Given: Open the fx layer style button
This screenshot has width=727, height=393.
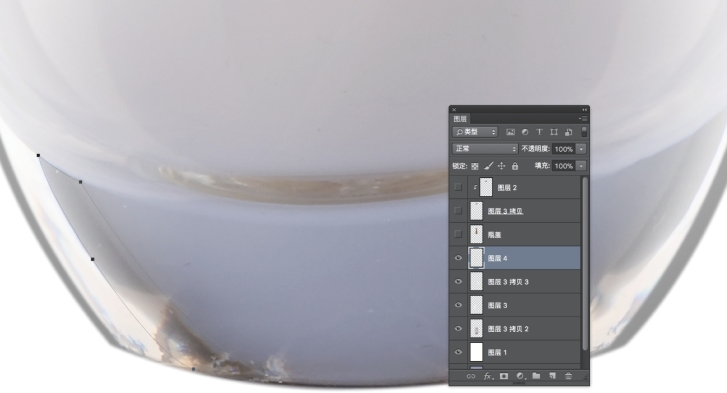Looking at the screenshot, I should (488, 376).
